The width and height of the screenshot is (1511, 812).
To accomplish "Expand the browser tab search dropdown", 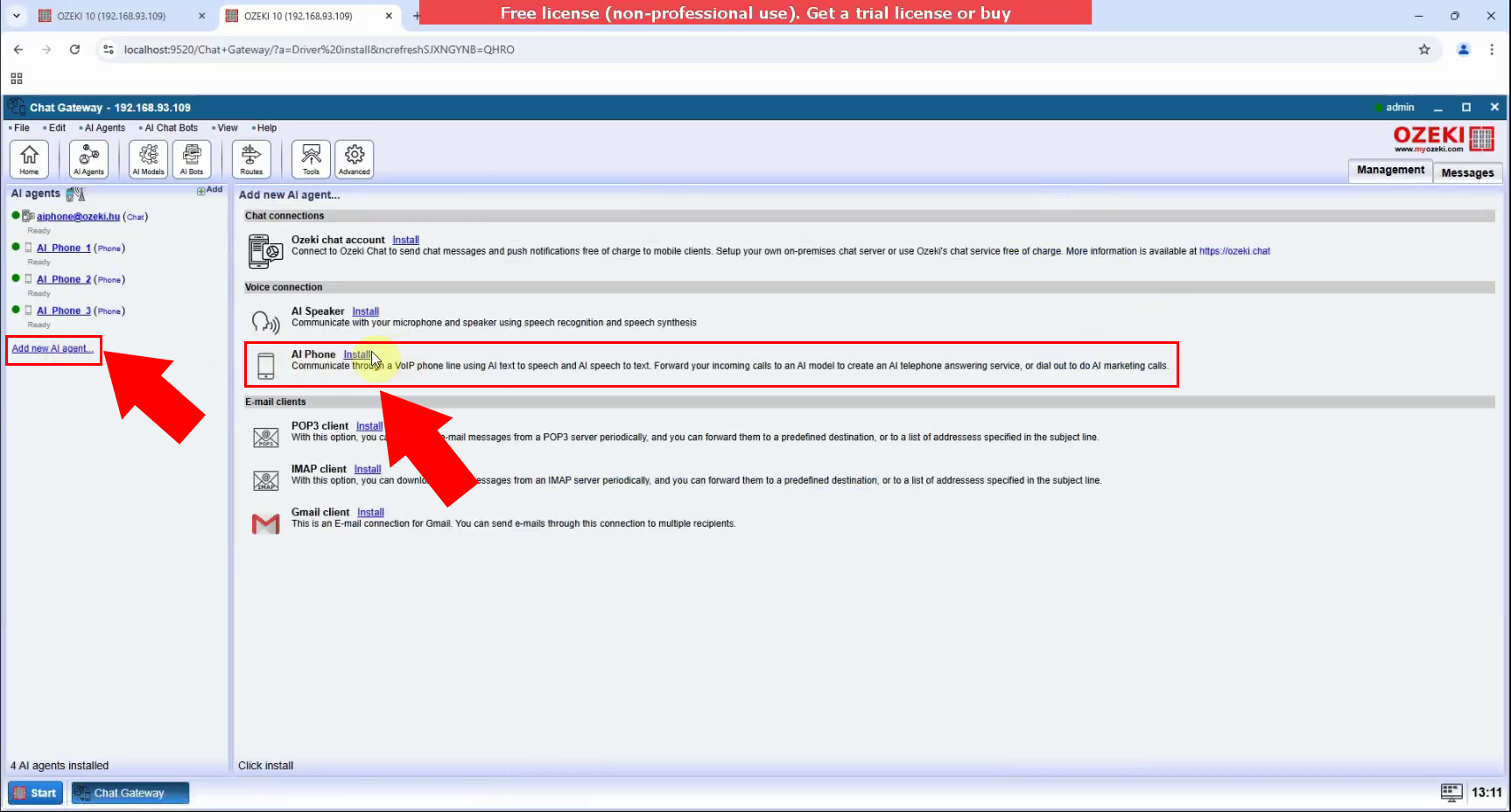I will click(x=16, y=16).
